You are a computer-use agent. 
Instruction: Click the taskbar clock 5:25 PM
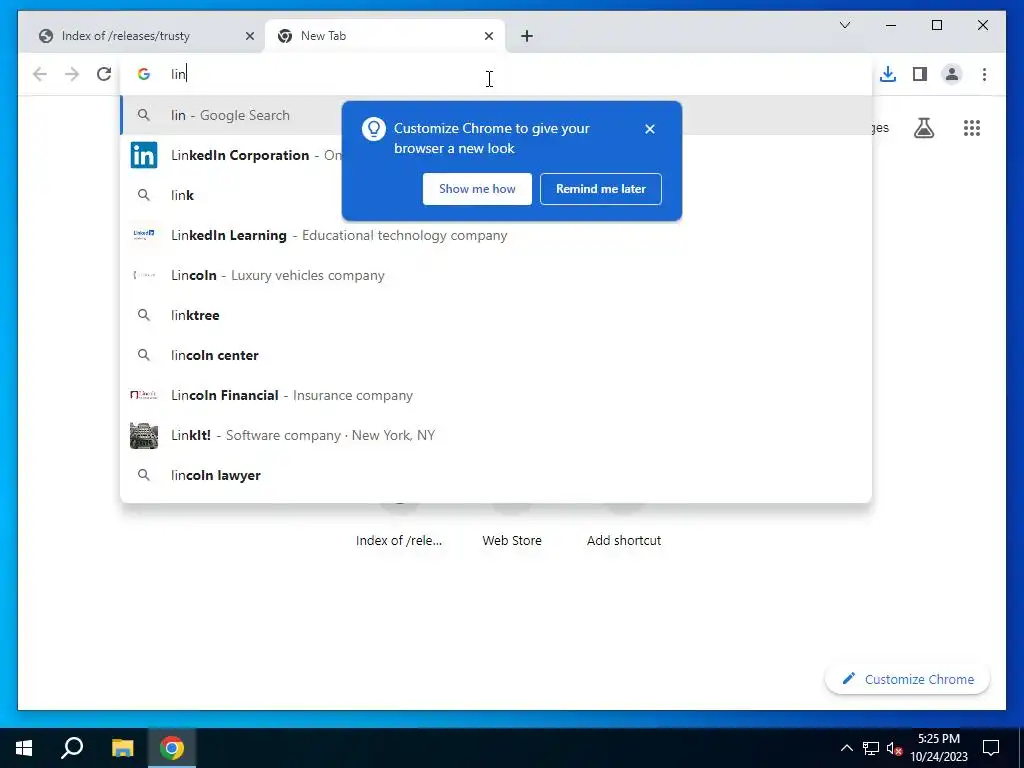939,748
